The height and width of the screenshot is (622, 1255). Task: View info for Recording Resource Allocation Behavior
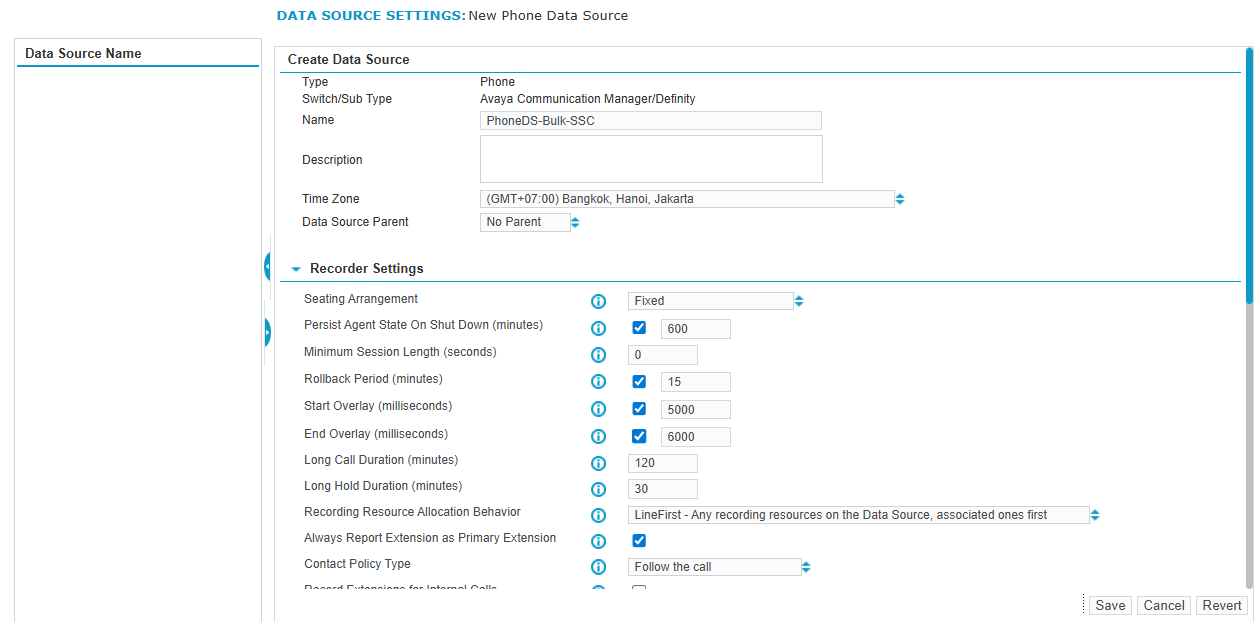599,515
